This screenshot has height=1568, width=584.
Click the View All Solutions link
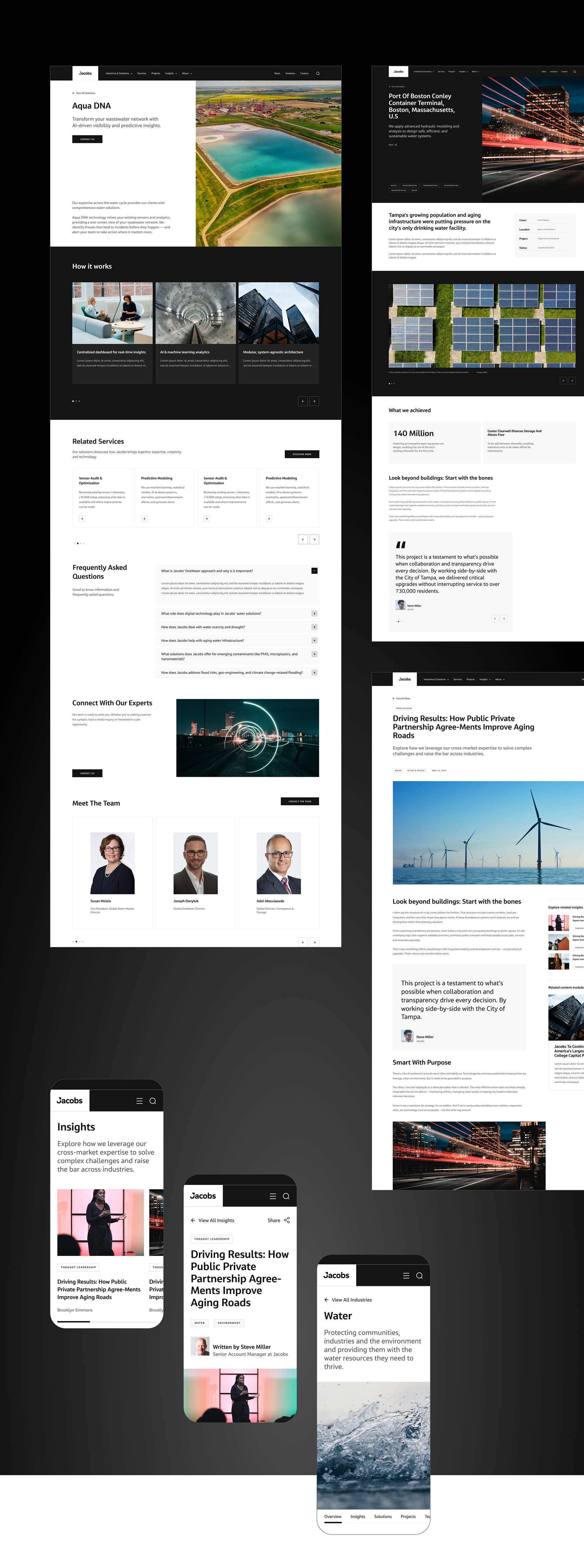84,93
